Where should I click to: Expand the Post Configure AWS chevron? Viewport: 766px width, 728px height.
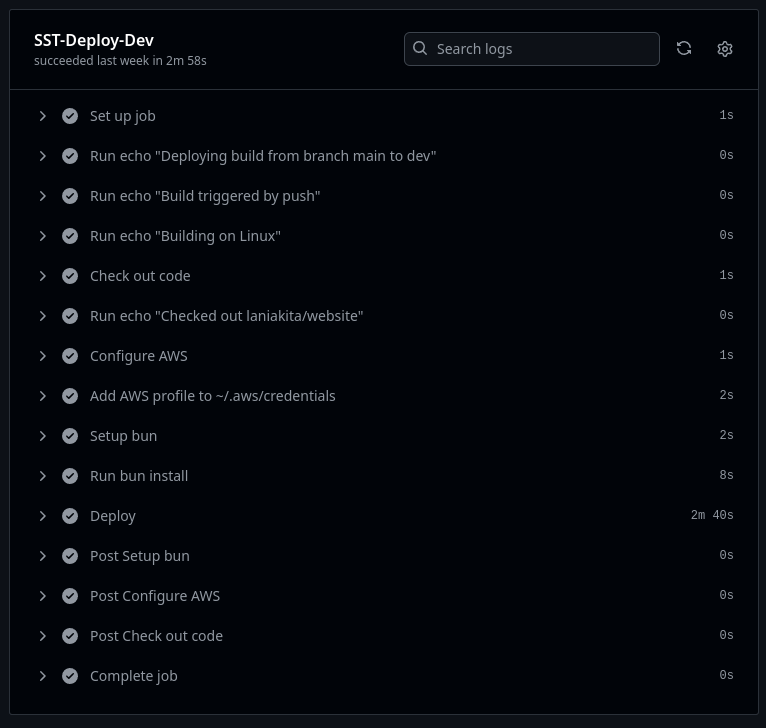click(43, 596)
